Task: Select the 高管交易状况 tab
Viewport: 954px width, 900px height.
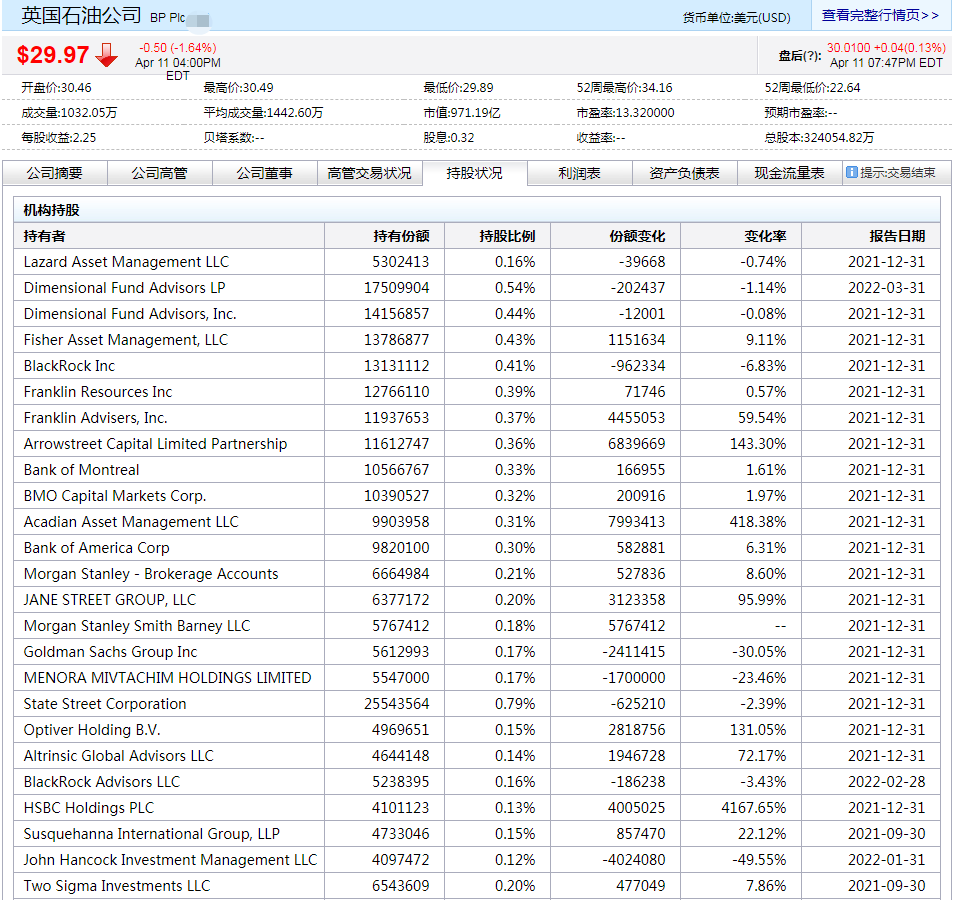Action: click(370, 173)
